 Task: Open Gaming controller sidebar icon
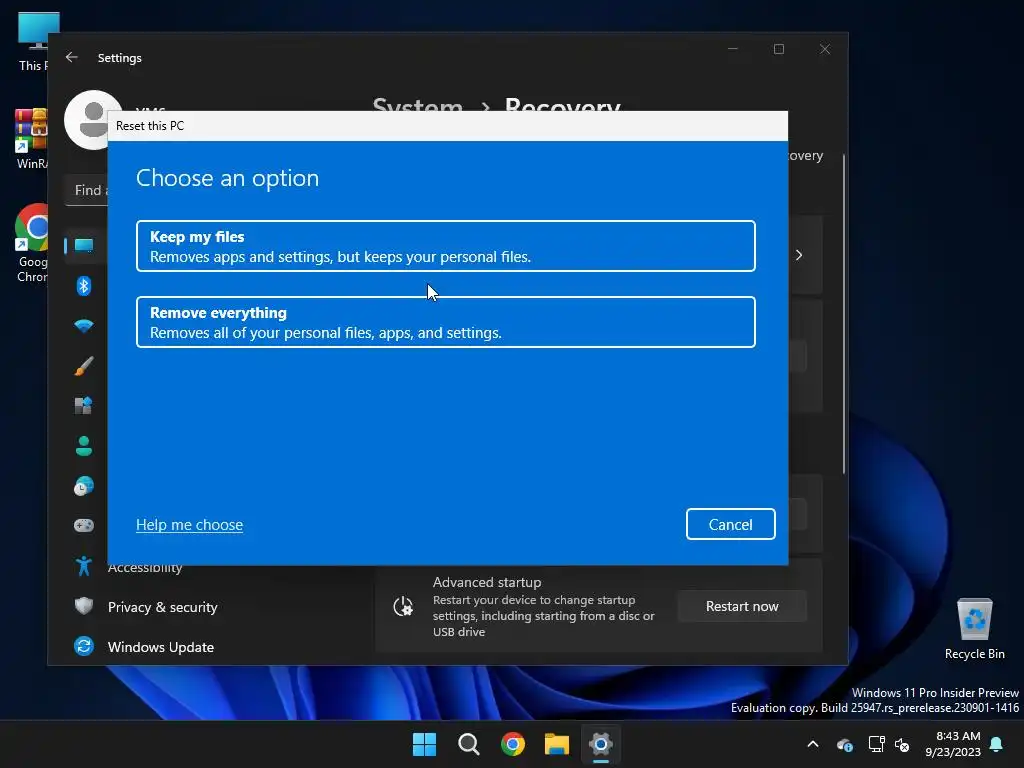coord(84,526)
